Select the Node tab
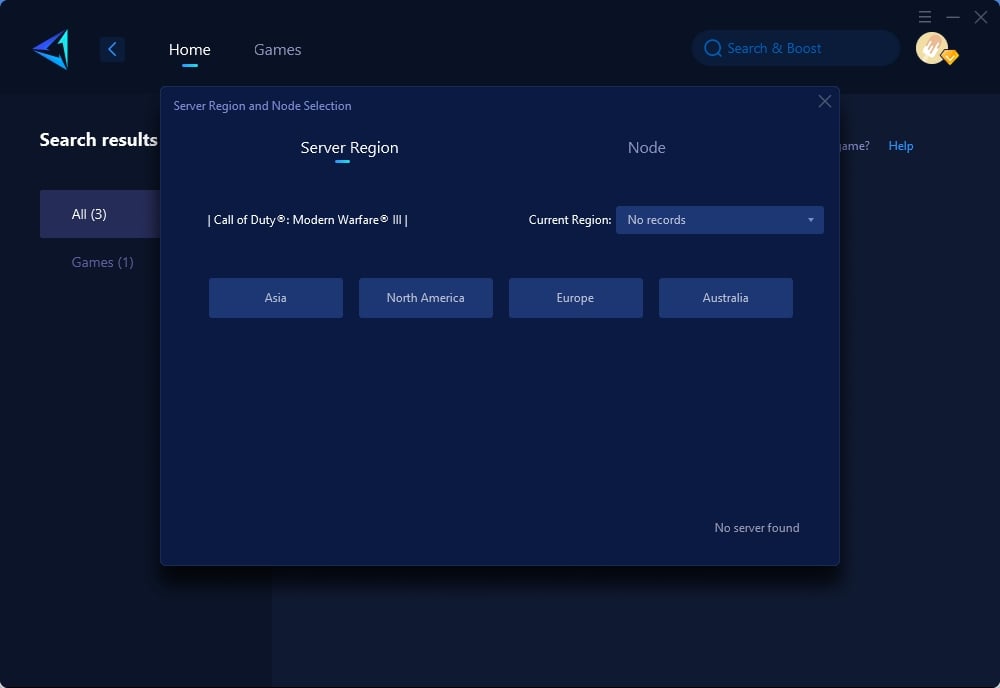 point(647,147)
